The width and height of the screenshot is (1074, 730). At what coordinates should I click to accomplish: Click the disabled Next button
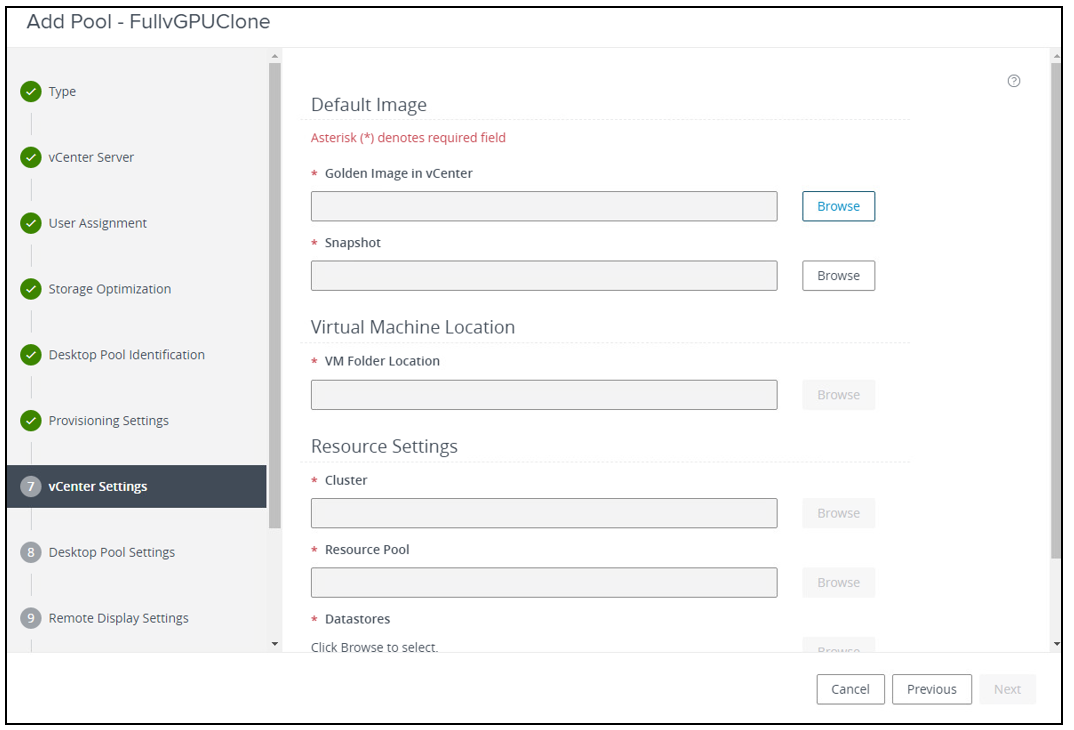[x=1007, y=689]
